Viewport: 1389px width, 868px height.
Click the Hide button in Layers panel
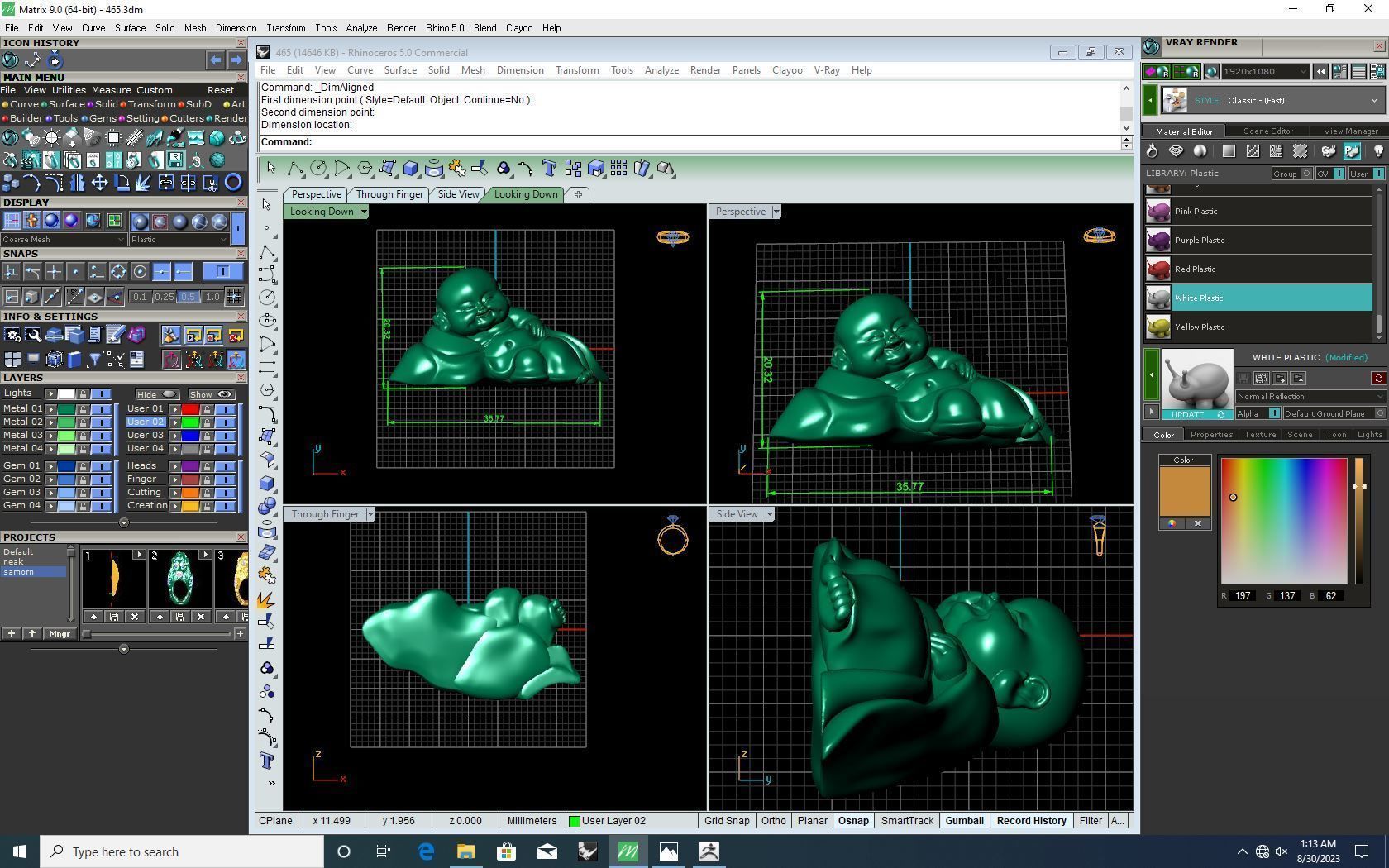(156, 394)
